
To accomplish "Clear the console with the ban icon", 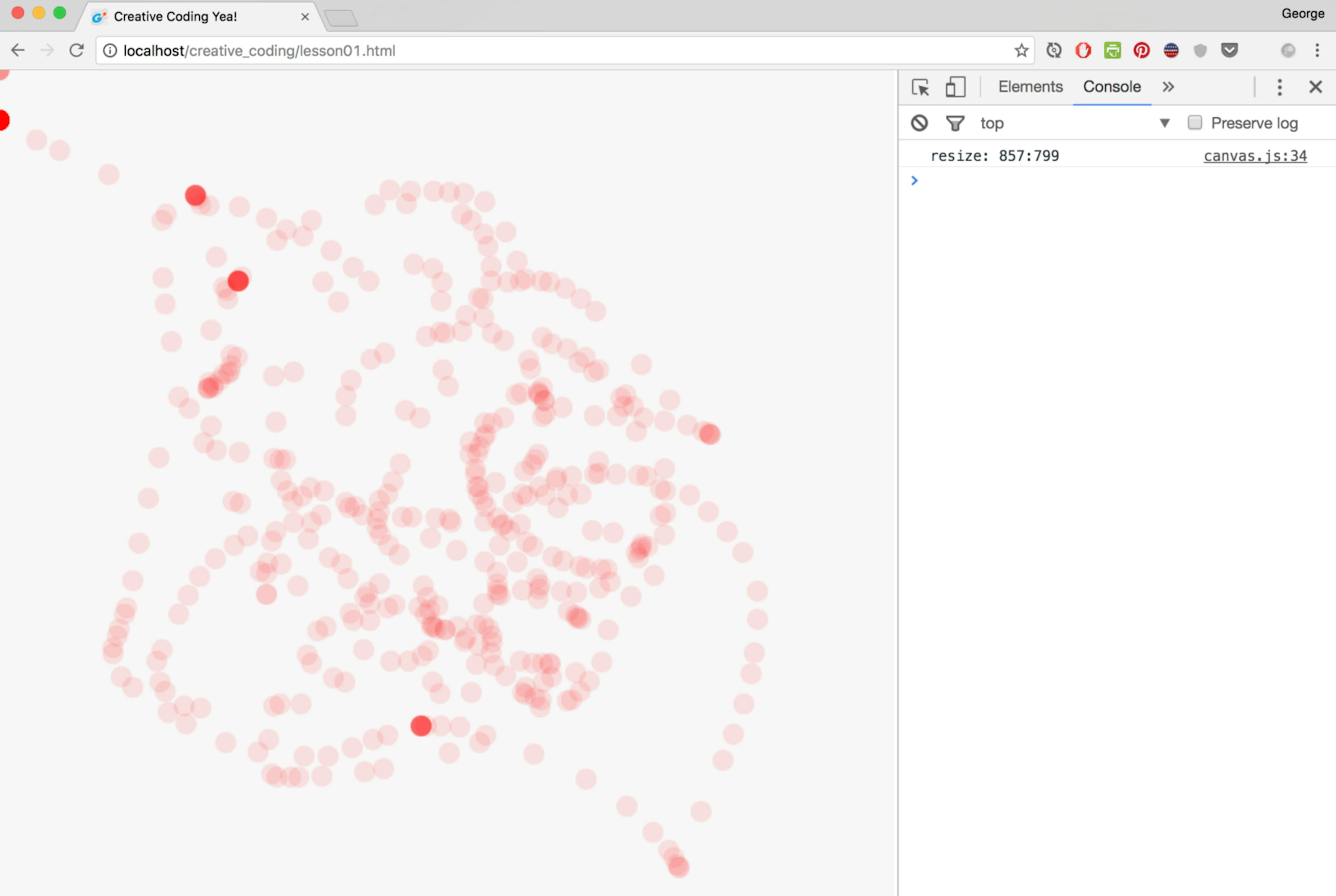I will coord(919,123).
